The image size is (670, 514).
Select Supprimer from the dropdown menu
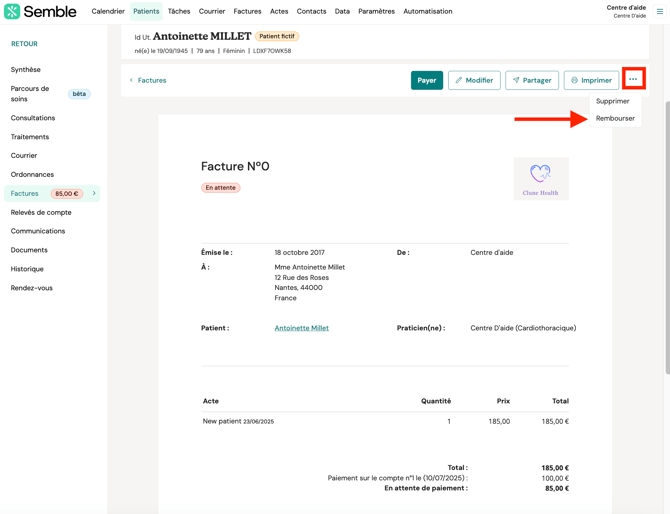(x=612, y=101)
